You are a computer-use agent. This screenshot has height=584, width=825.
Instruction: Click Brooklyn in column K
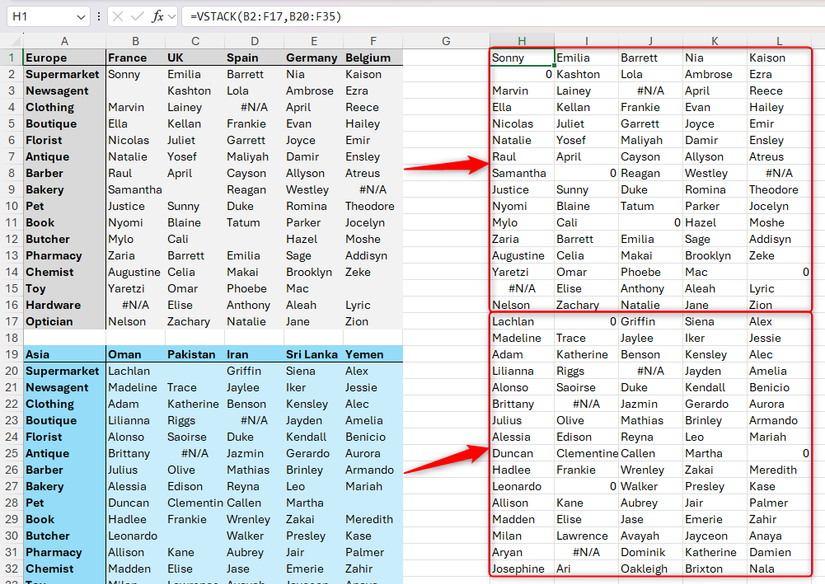coord(715,256)
